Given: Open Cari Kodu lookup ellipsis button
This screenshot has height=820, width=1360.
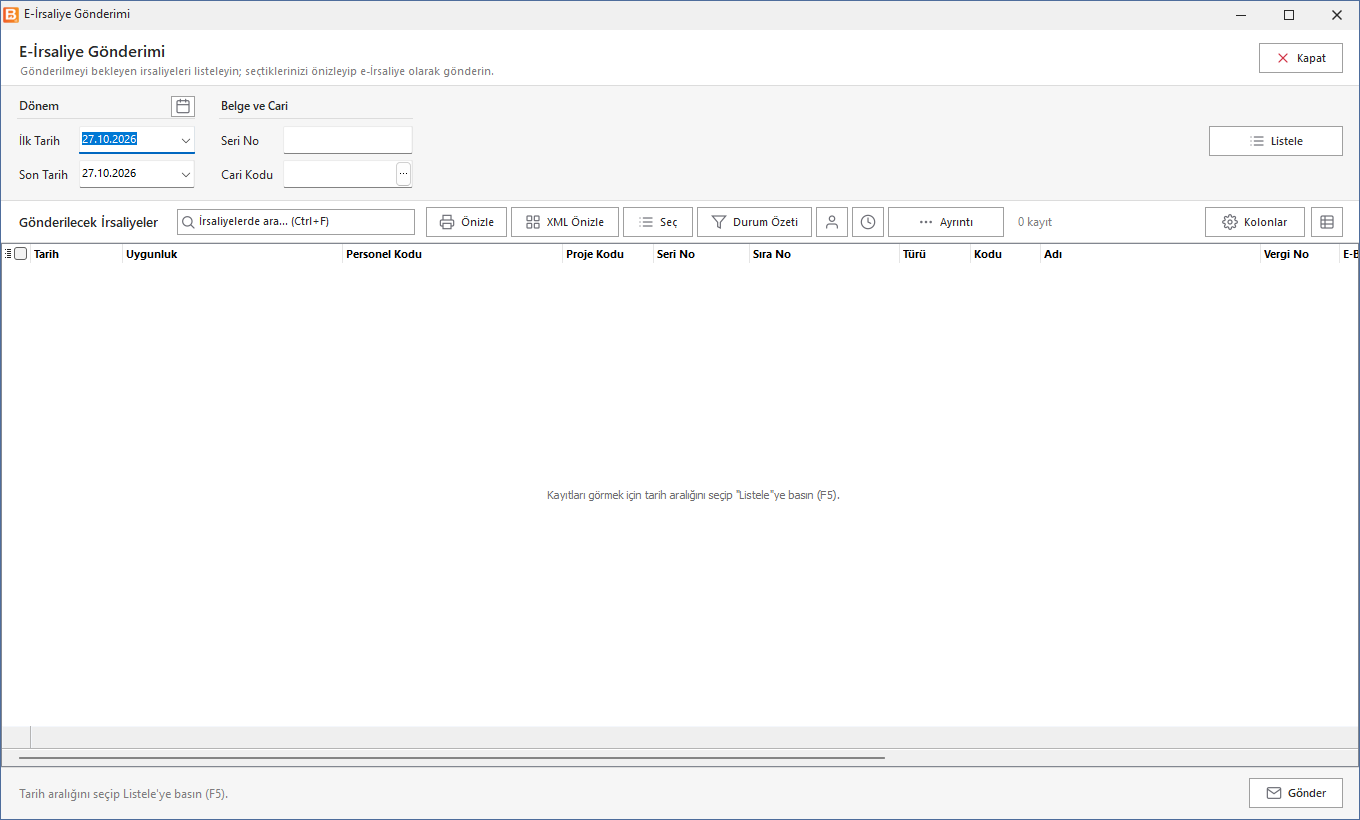Looking at the screenshot, I should (404, 174).
